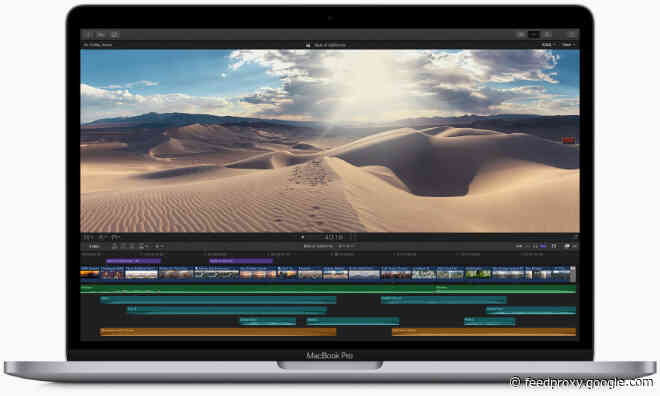Screen dimensions: 660x396
Task: Click the project clapper icon above viewer
Action: [x=308, y=45]
